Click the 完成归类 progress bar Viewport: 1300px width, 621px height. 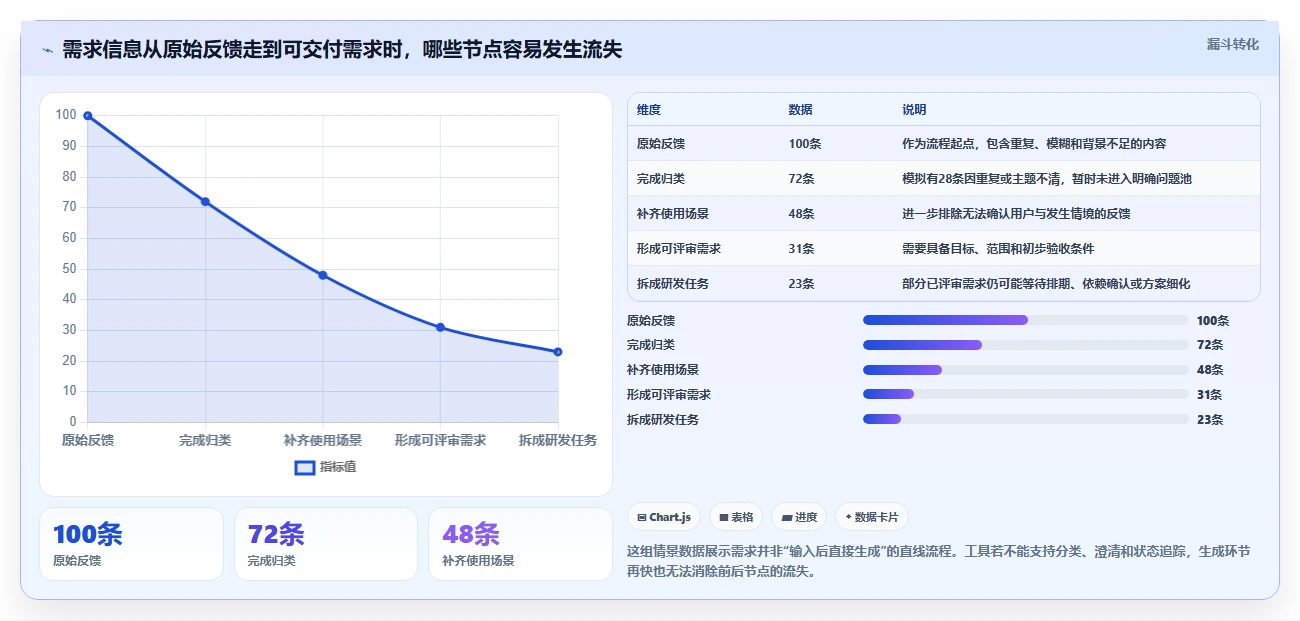click(1025, 345)
